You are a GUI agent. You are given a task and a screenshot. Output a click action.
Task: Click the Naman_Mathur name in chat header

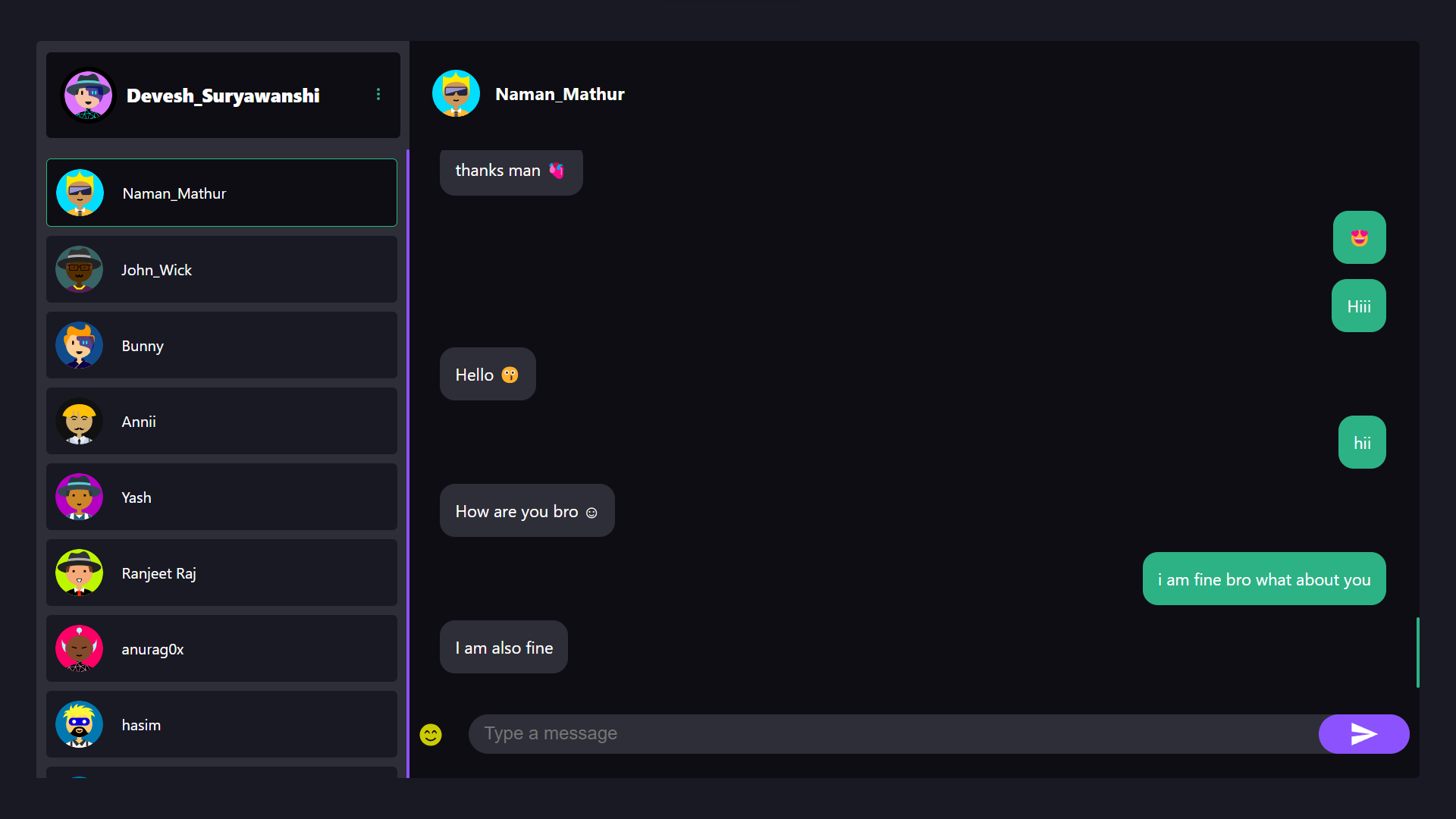point(560,94)
